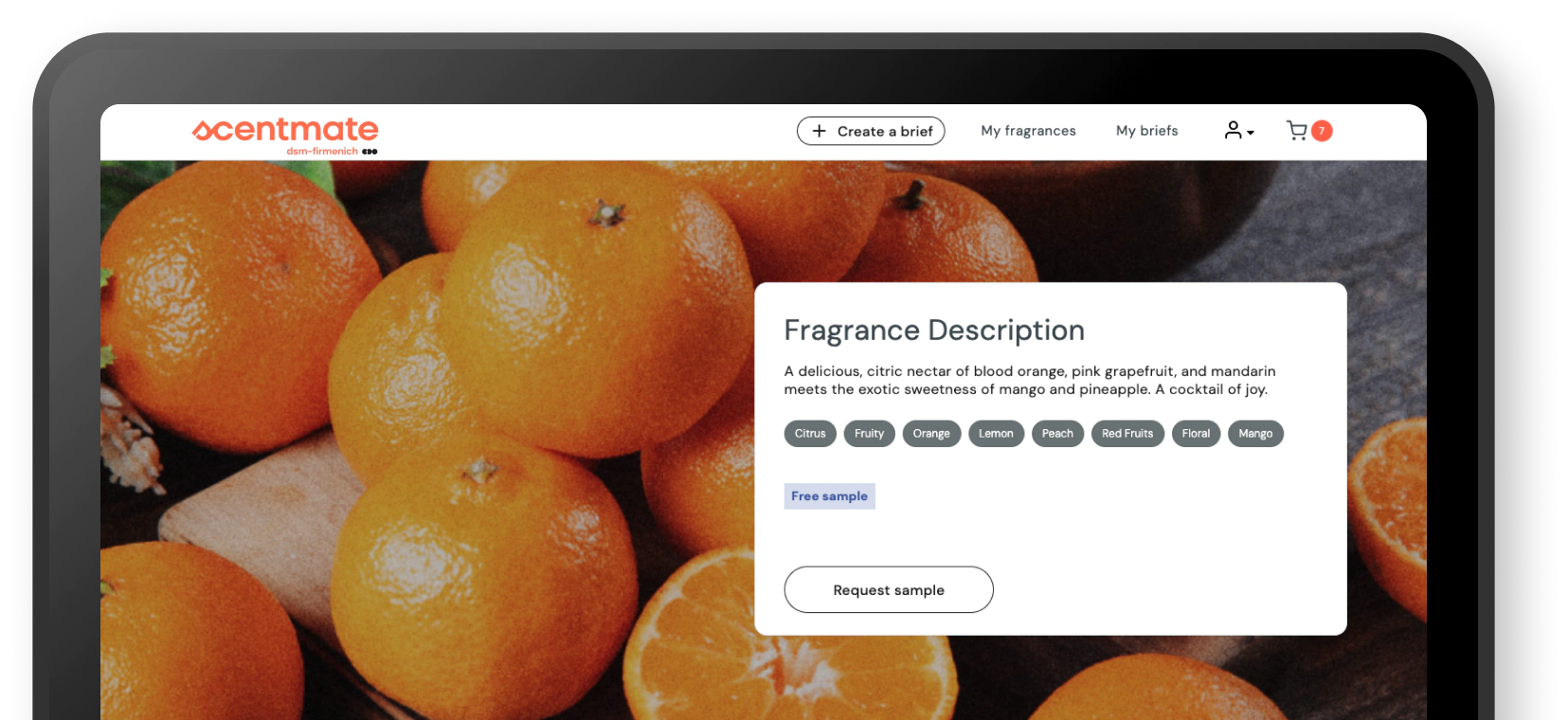
Task: Click the plus icon in Create a brief
Action: pyautogui.click(x=820, y=131)
